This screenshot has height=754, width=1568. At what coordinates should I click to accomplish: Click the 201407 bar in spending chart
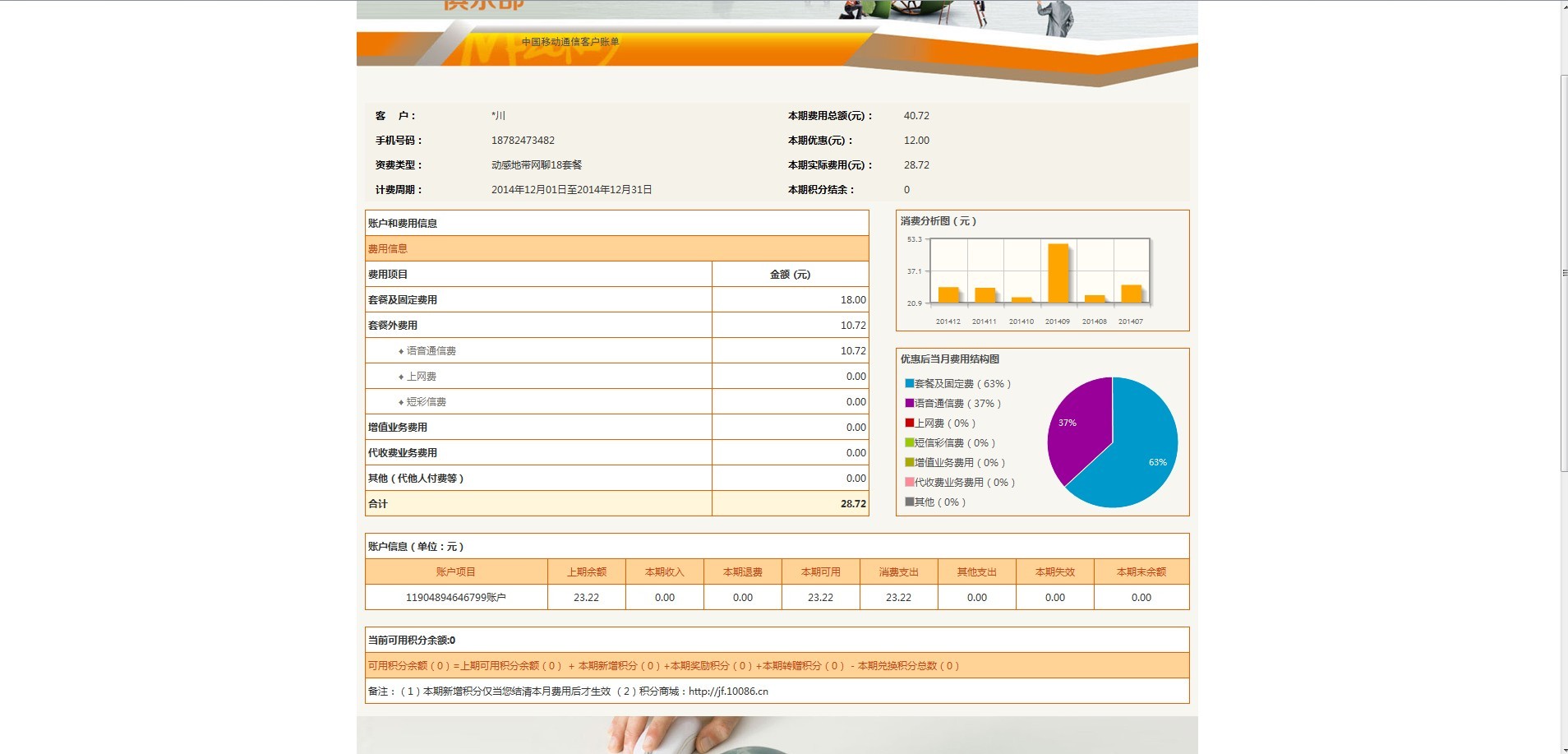click(1131, 294)
